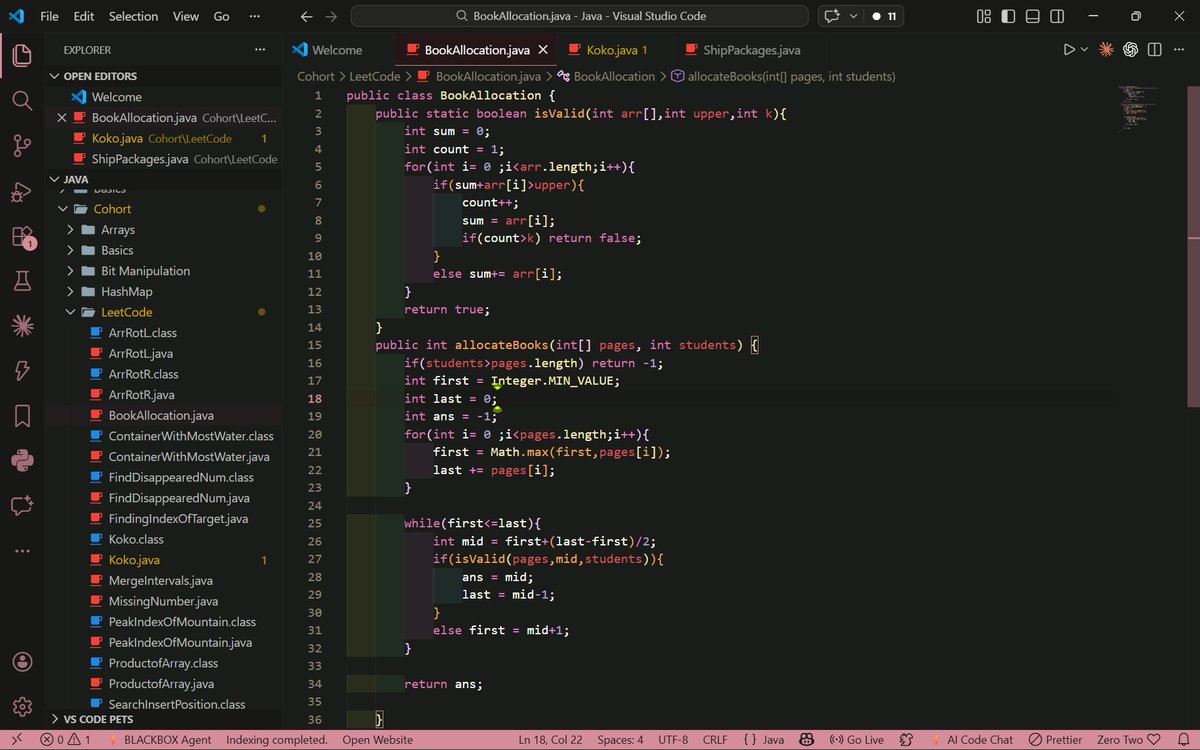Click allocateBooks breadcrumb item
1200x750 pixels.
click(783, 76)
